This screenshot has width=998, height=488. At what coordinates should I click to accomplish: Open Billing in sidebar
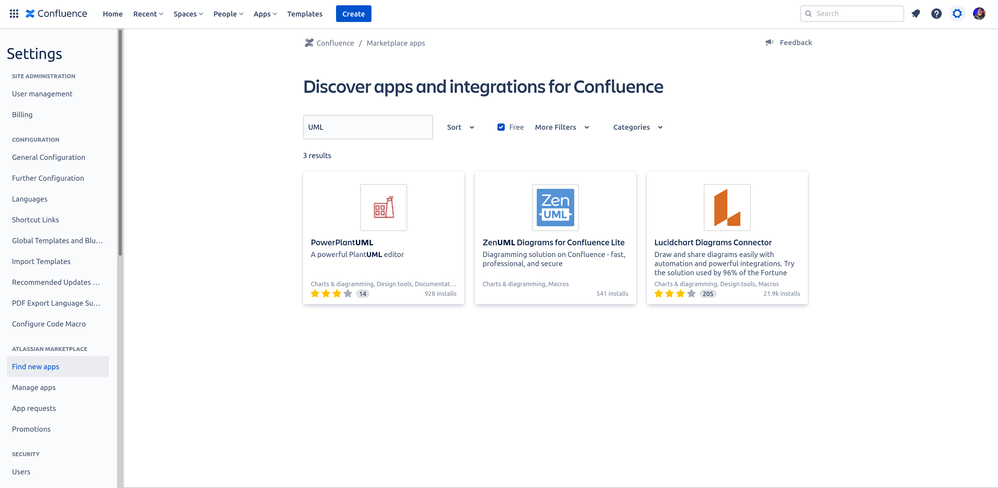(22, 115)
